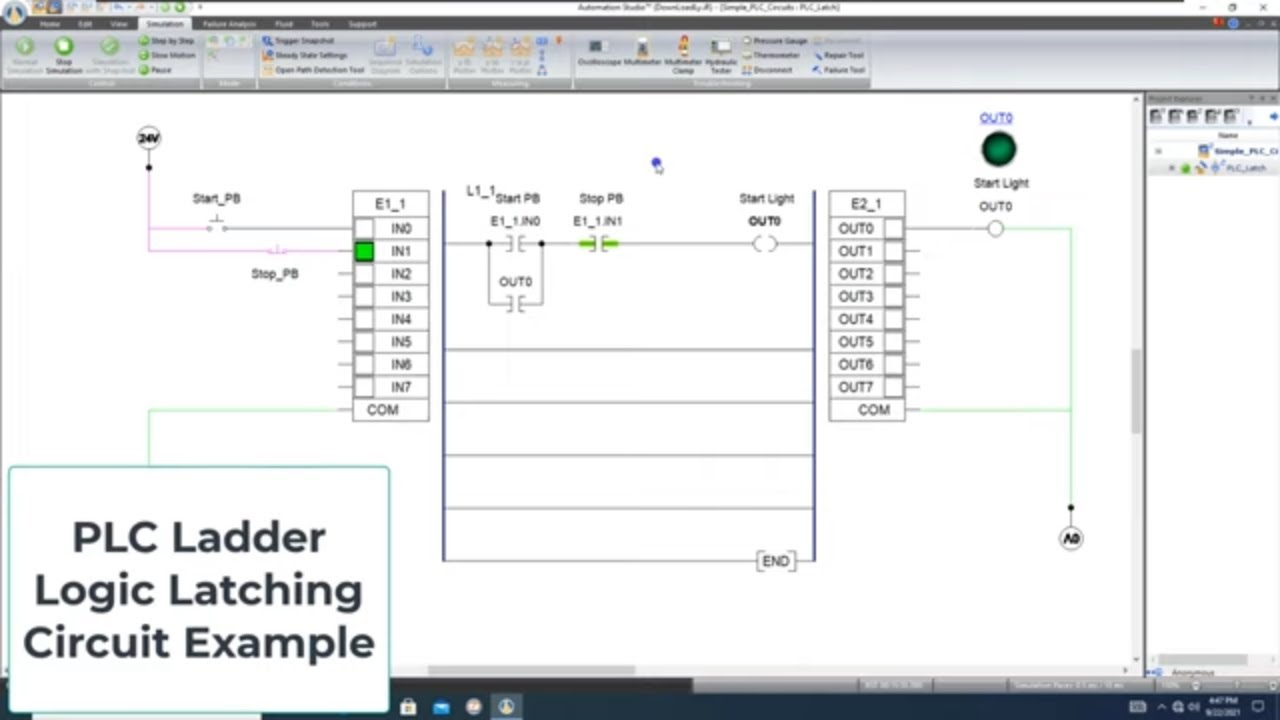
Task: Choose the Thermometer tool
Action: 772,55
